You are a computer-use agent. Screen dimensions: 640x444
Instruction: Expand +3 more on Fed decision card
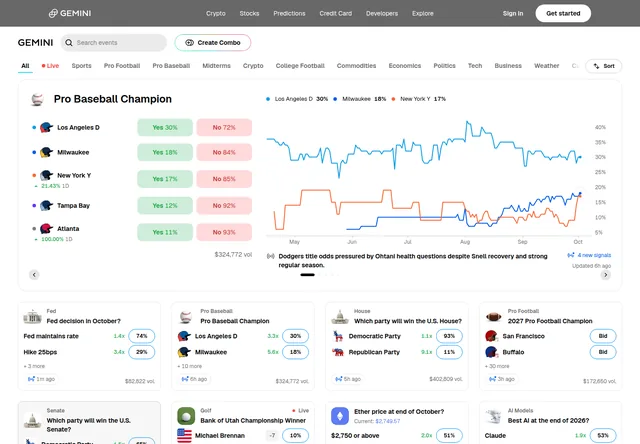click(34, 366)
